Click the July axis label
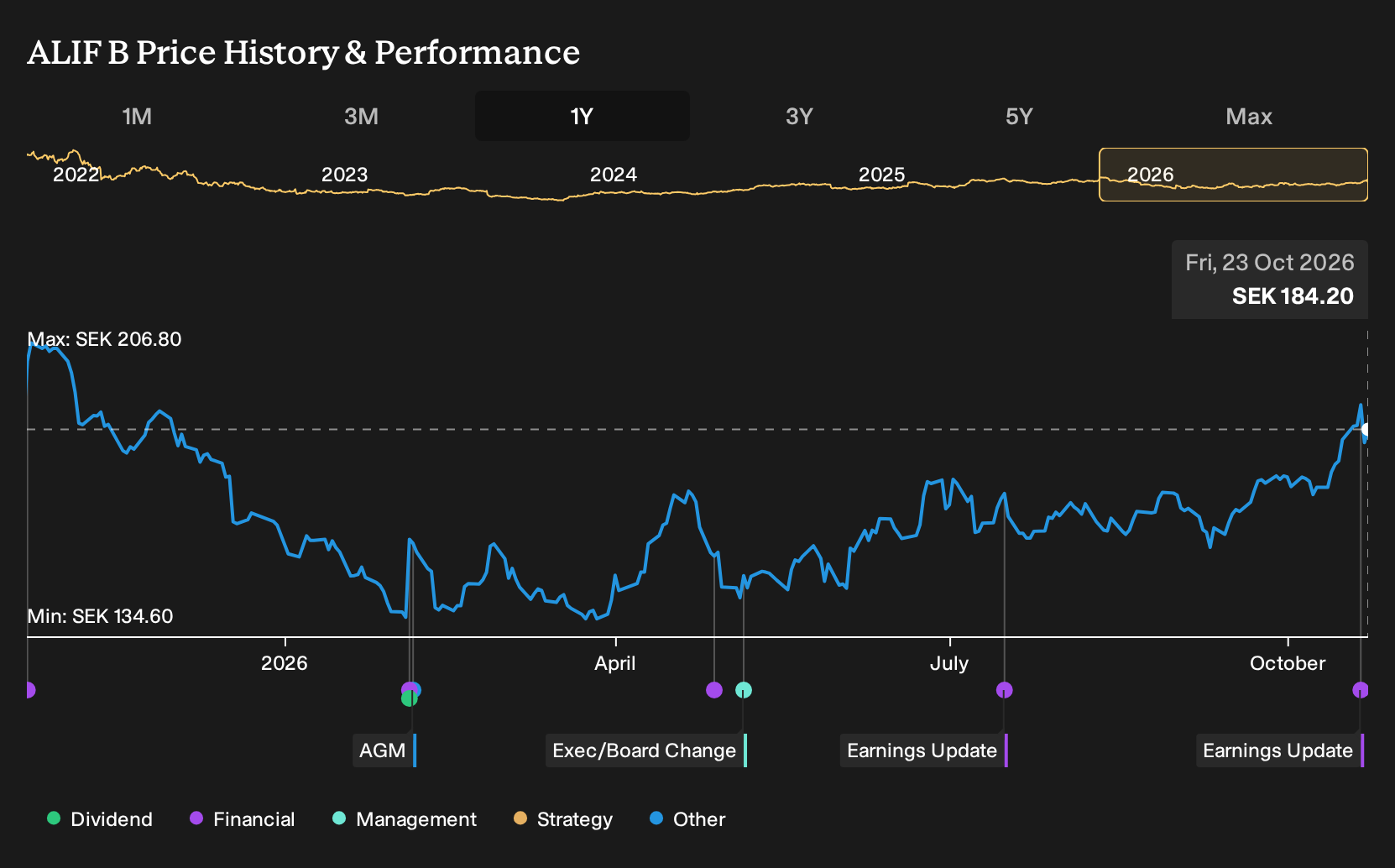 949,663
